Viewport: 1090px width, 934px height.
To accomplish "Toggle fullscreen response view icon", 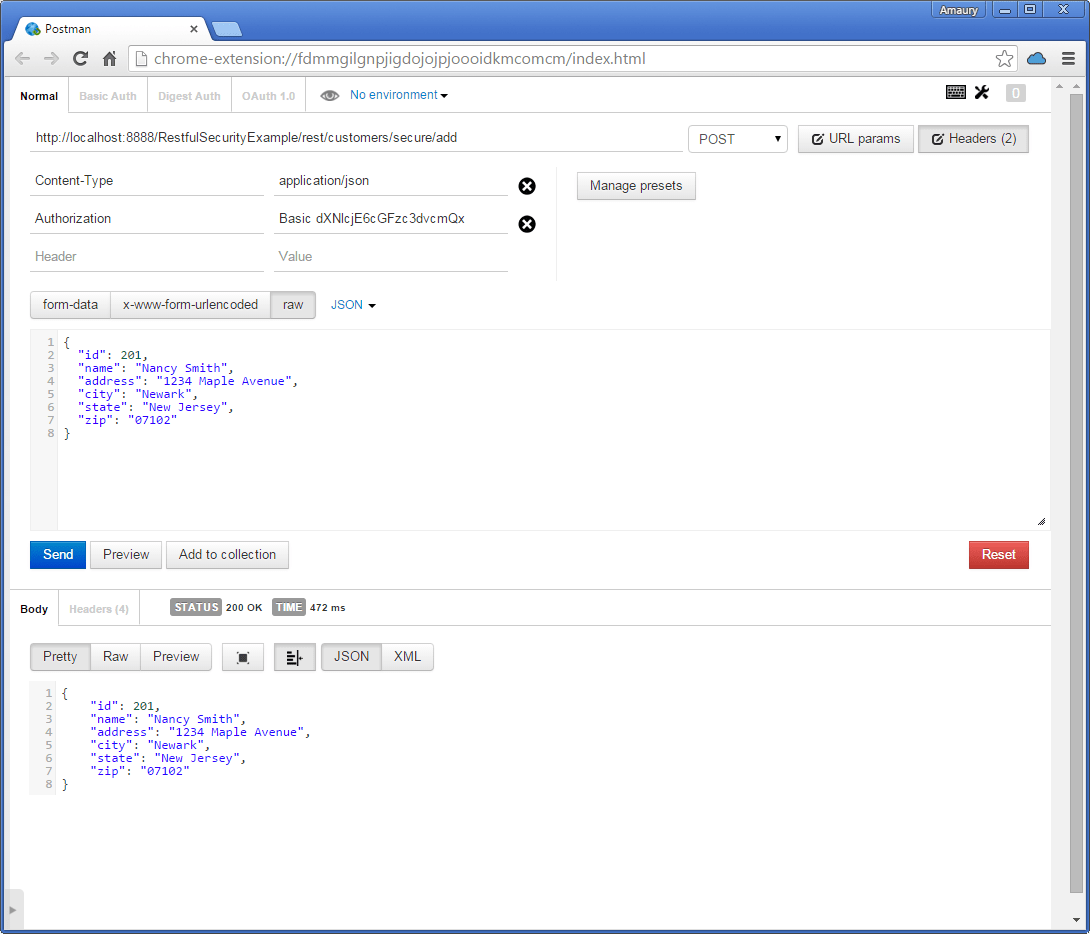I will [x=243, y=657].
